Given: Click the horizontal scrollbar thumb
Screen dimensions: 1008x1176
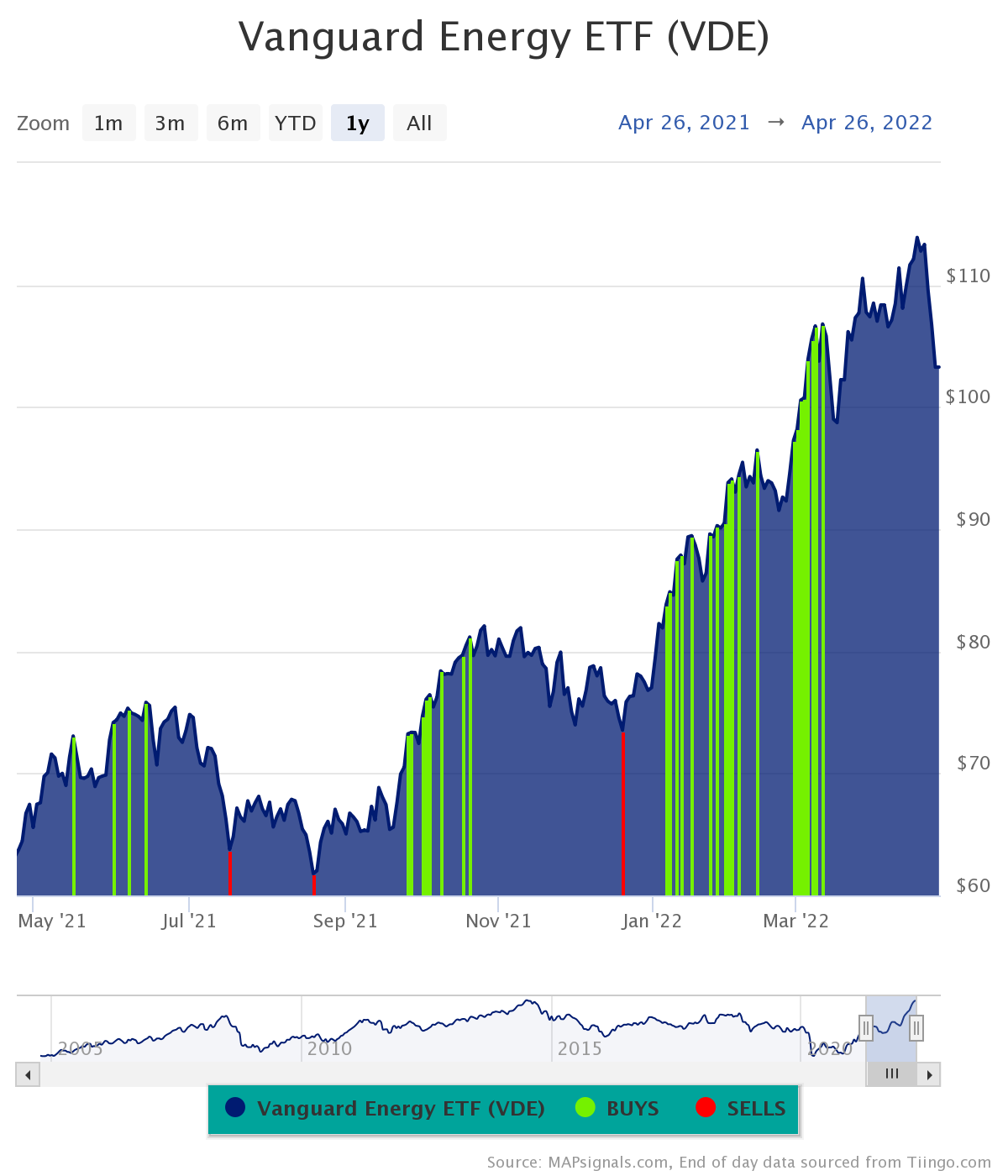Looking at the screenshot, I should click(x=891, y=1074).
